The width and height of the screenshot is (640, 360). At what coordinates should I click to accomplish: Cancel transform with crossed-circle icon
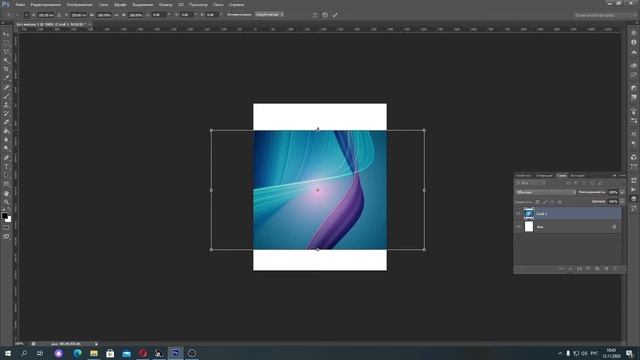click(x=325, y=15)
